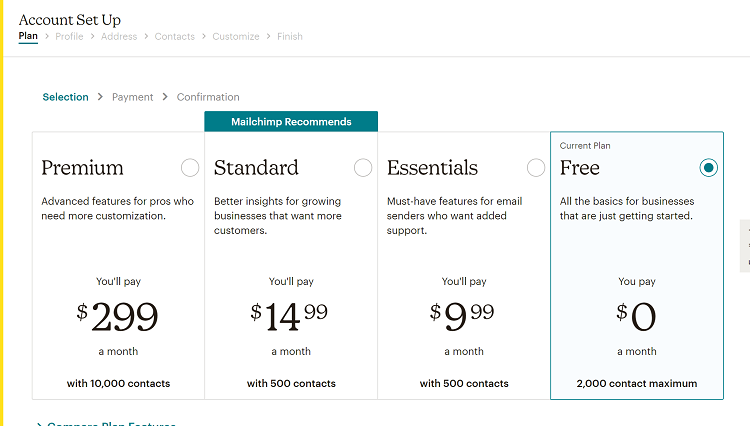Click the Mailchimp Recommends banner
The height and width of the screenshot is (426, 750).
(291, 122)
